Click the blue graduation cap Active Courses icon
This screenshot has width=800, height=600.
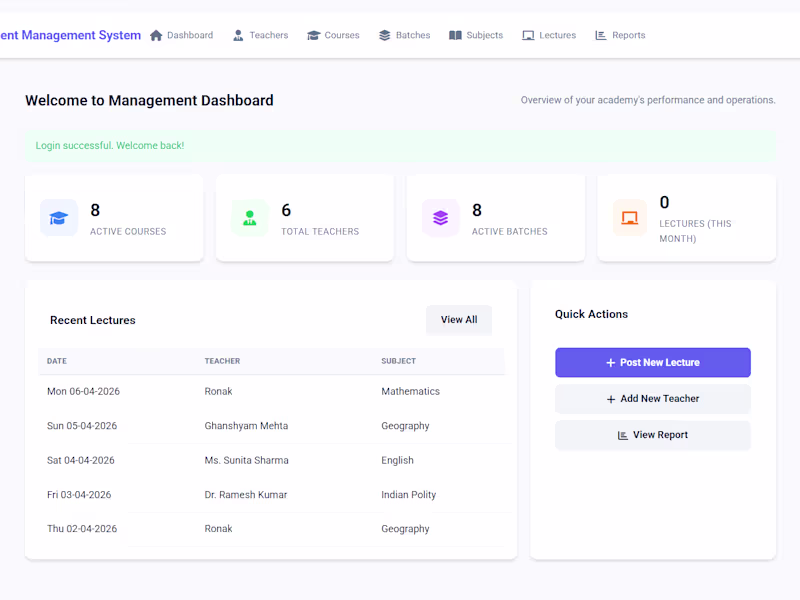tap(59, 218)
